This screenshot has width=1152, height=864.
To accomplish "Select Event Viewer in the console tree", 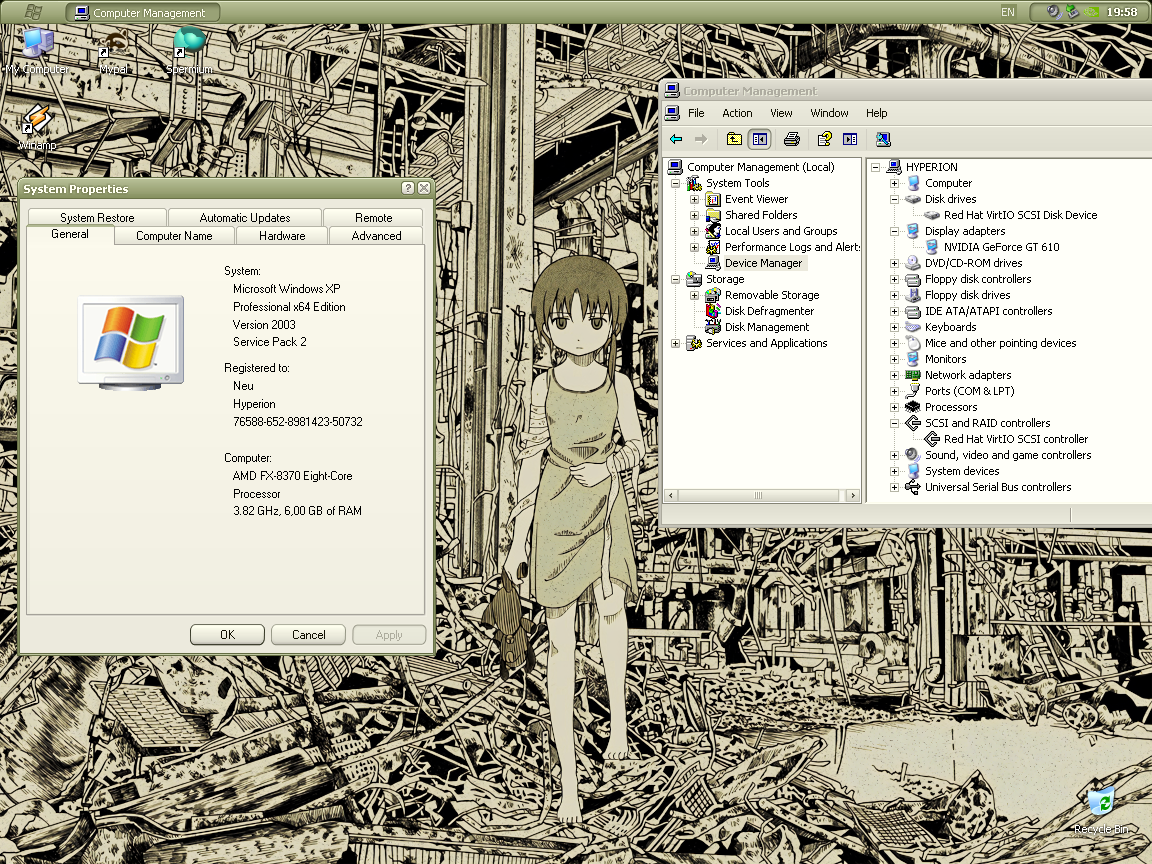I will coord(756,199).
